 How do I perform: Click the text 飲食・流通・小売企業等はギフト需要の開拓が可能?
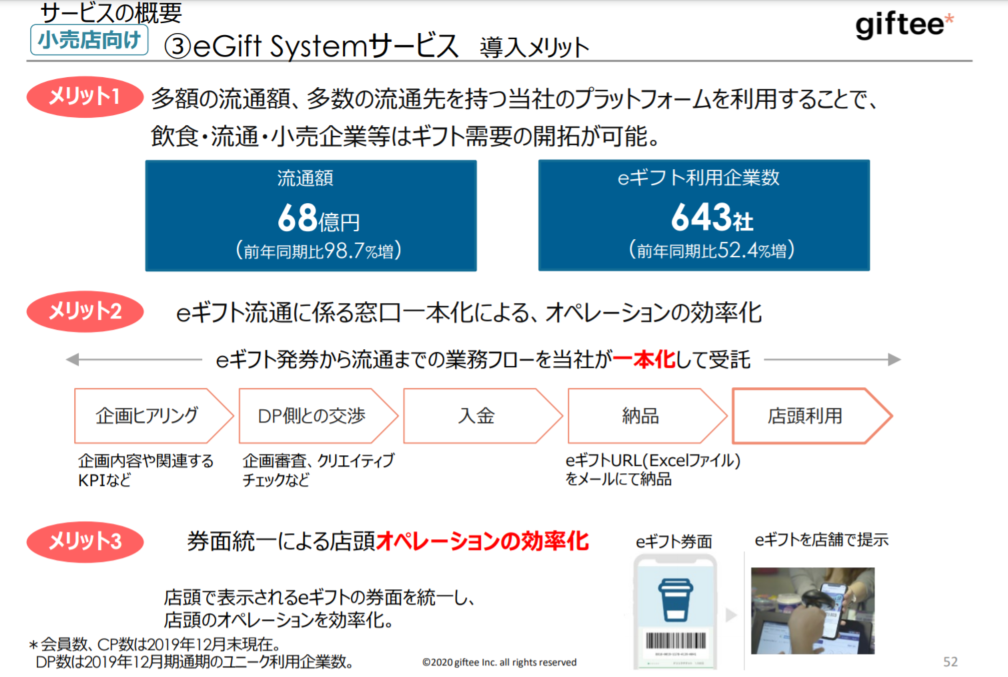406,136
